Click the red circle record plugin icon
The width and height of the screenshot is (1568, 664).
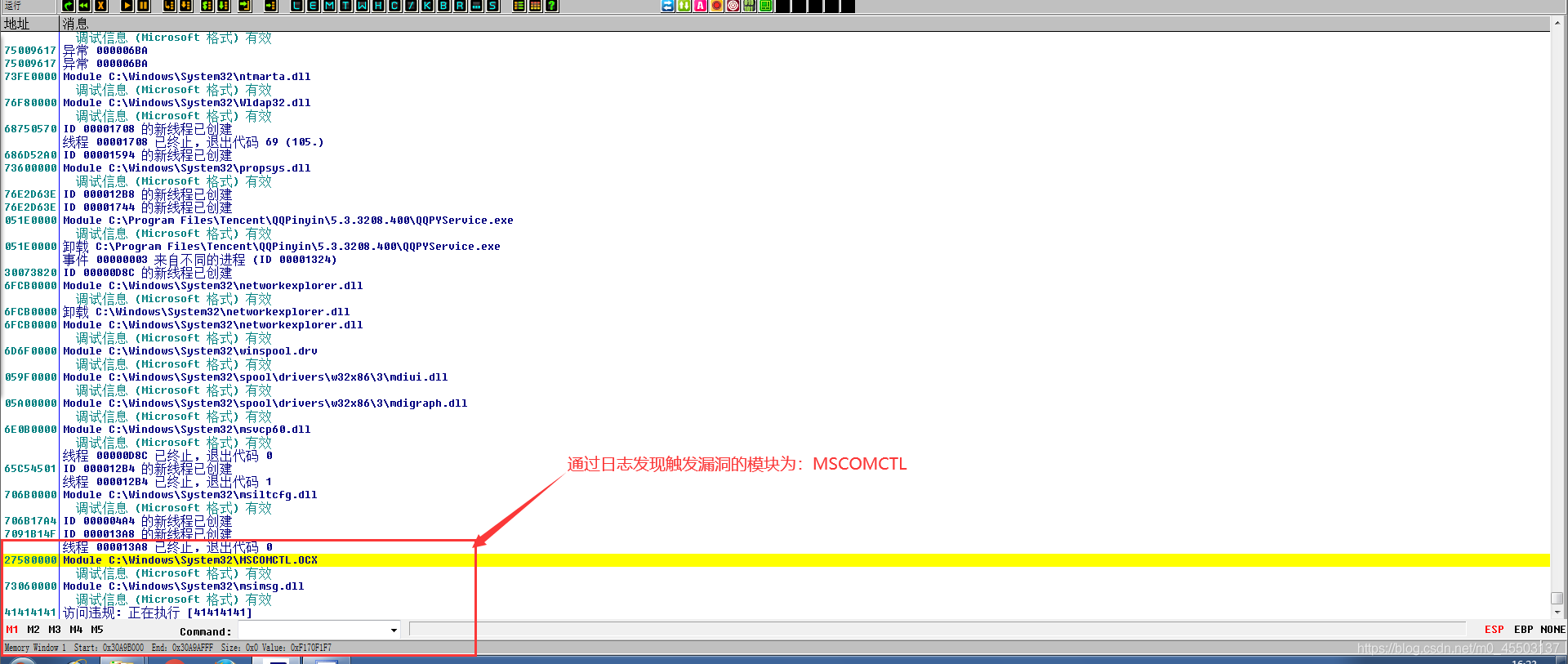pos(717,6)
